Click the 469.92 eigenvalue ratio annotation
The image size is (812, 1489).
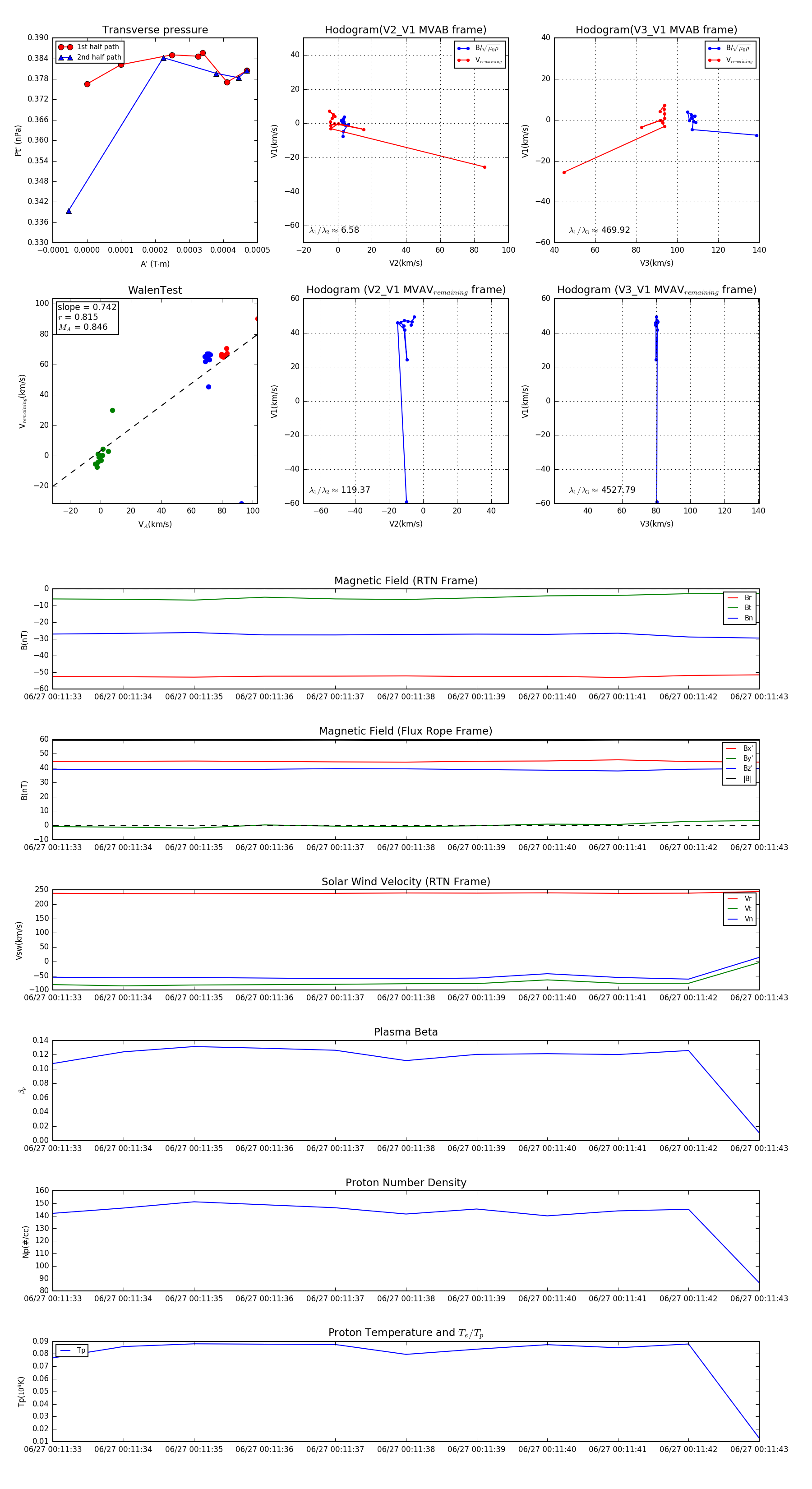point(600,230)
